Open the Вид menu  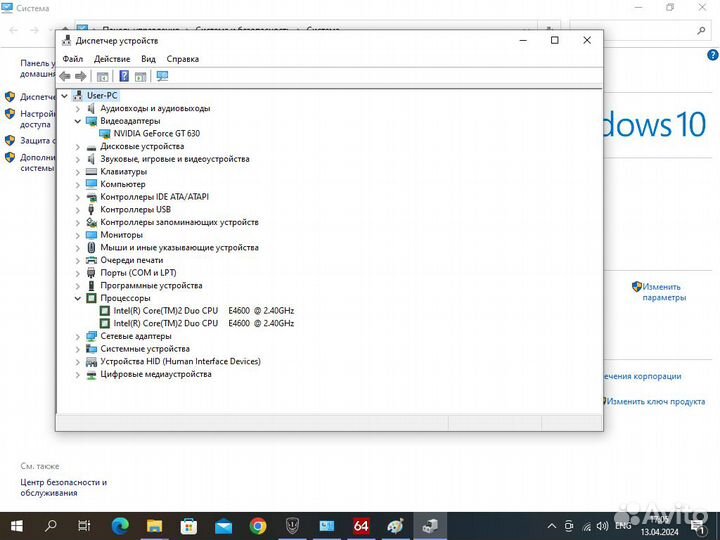[148, 59]
